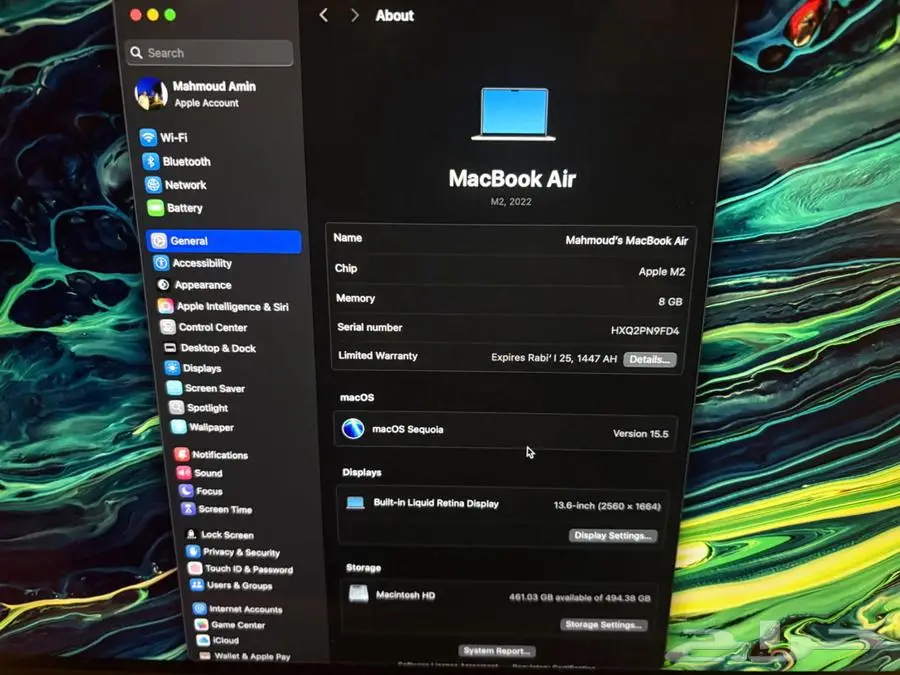Open Screen Saver icon

(174, 388)
